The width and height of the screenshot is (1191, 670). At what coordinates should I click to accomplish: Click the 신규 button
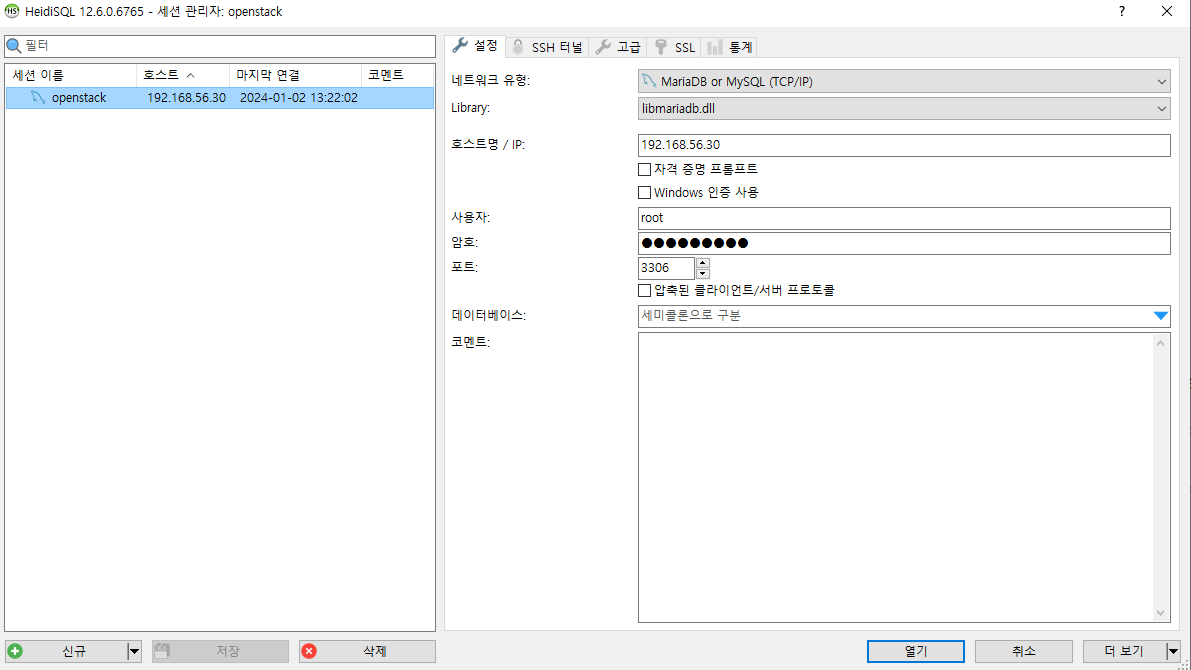67,651
